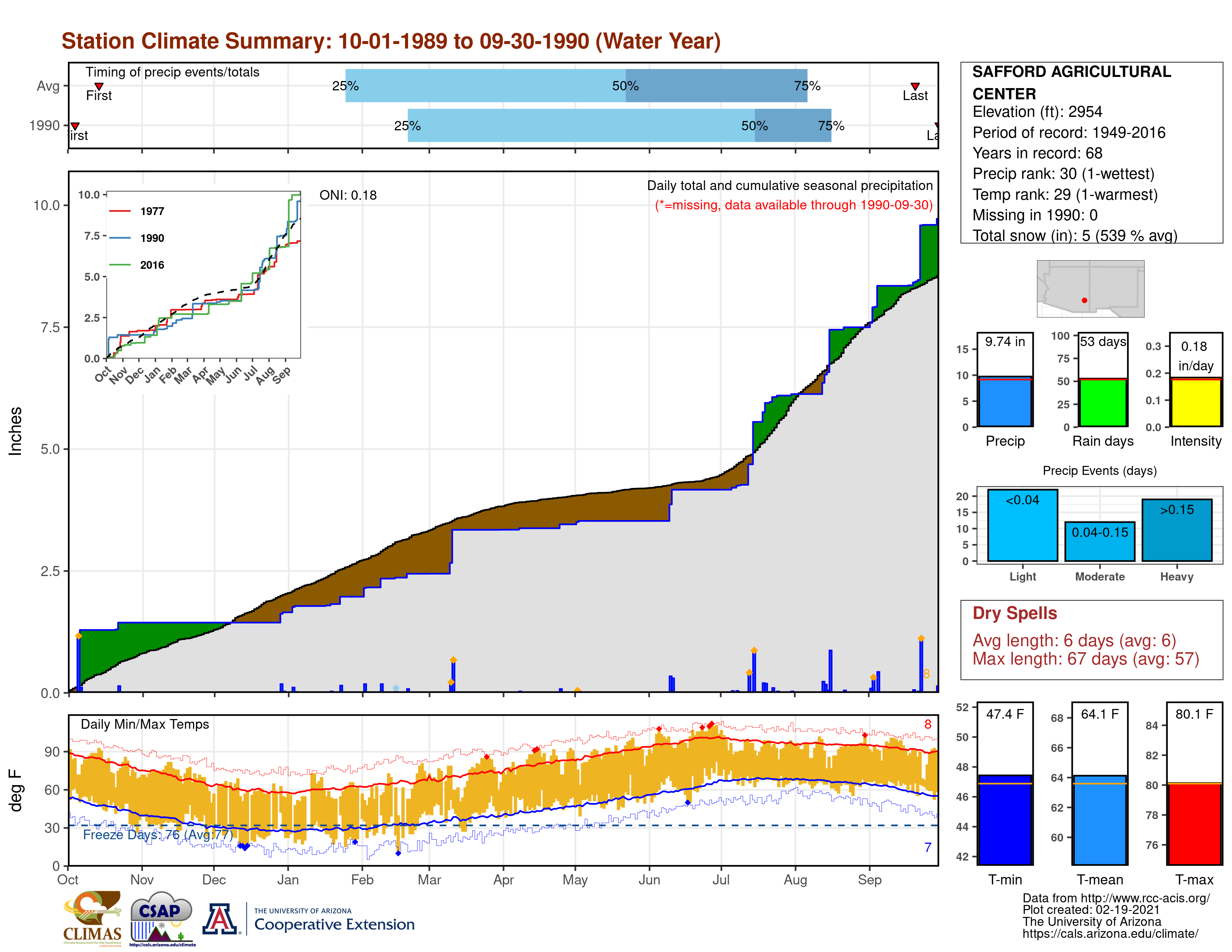Click the '80.1 F' T-max value
Screen dimensions: 1232x952
[1194, 714]
